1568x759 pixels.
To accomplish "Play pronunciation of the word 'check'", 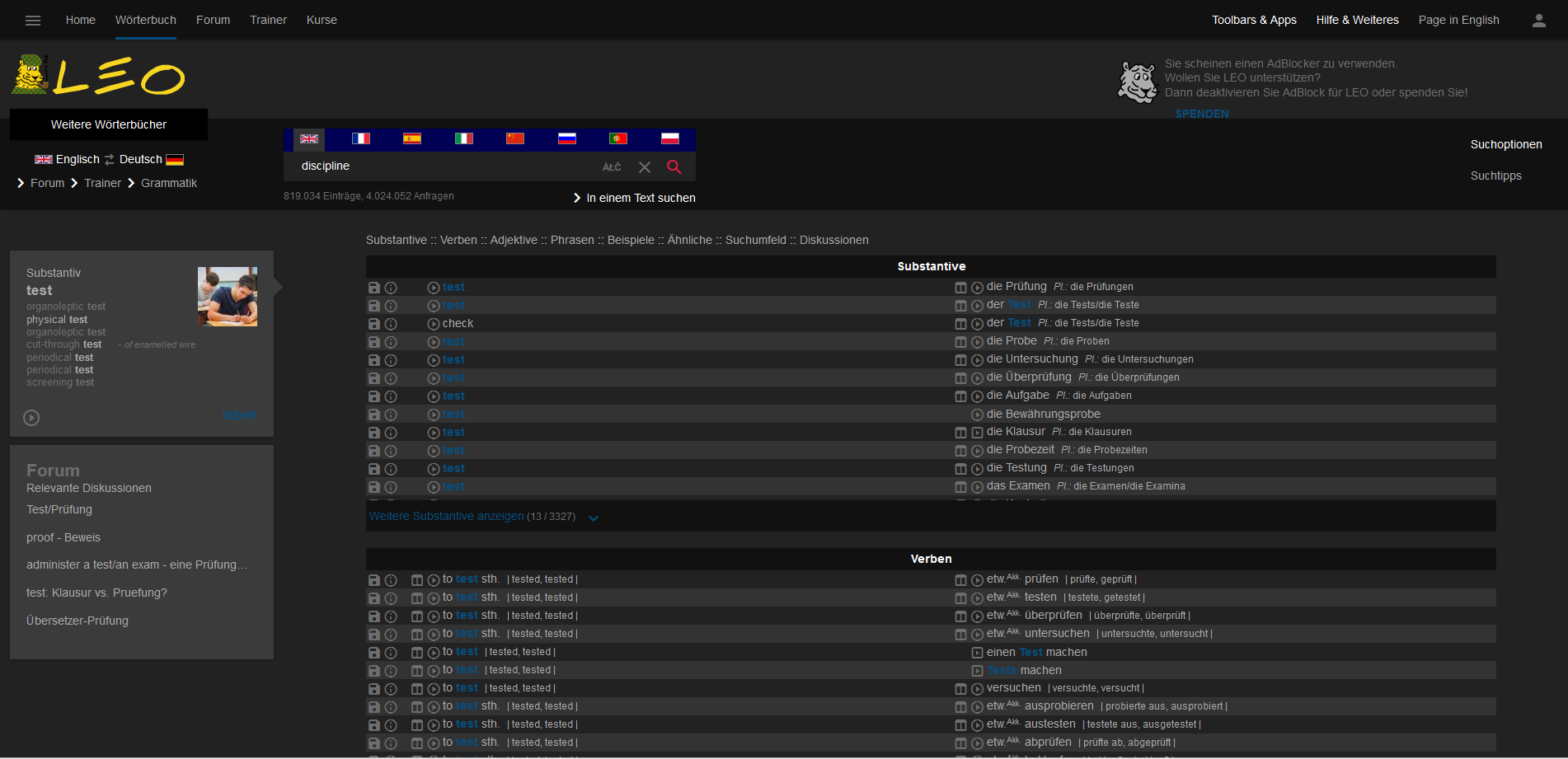I will point(434,324).
